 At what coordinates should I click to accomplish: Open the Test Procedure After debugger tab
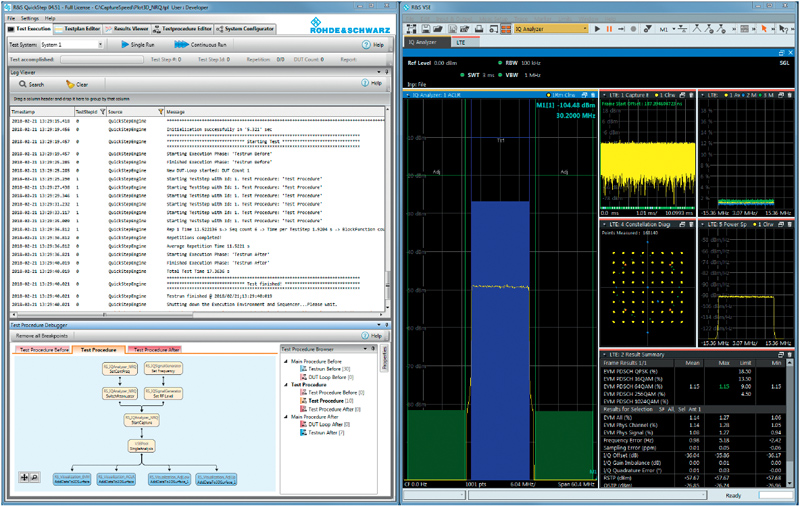click(x=157, y=349)
